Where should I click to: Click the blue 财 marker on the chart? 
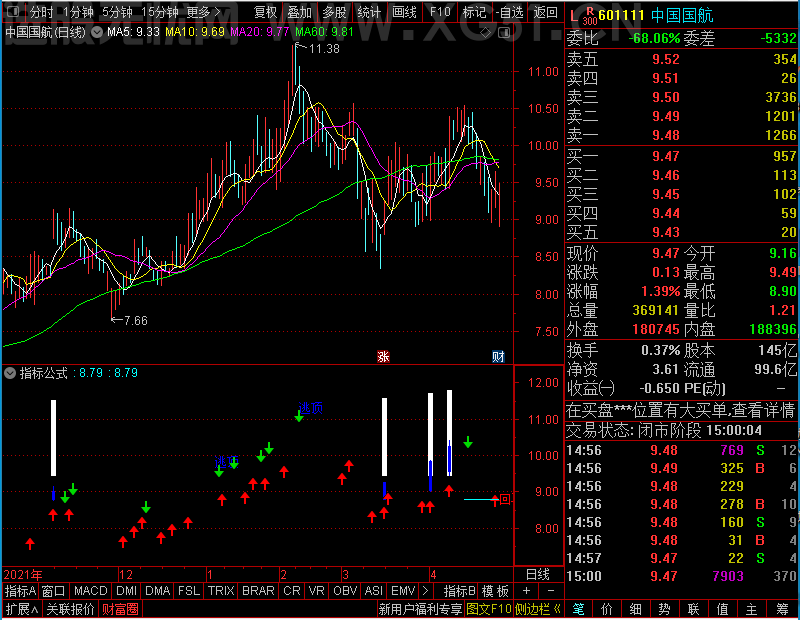(498, 356)
